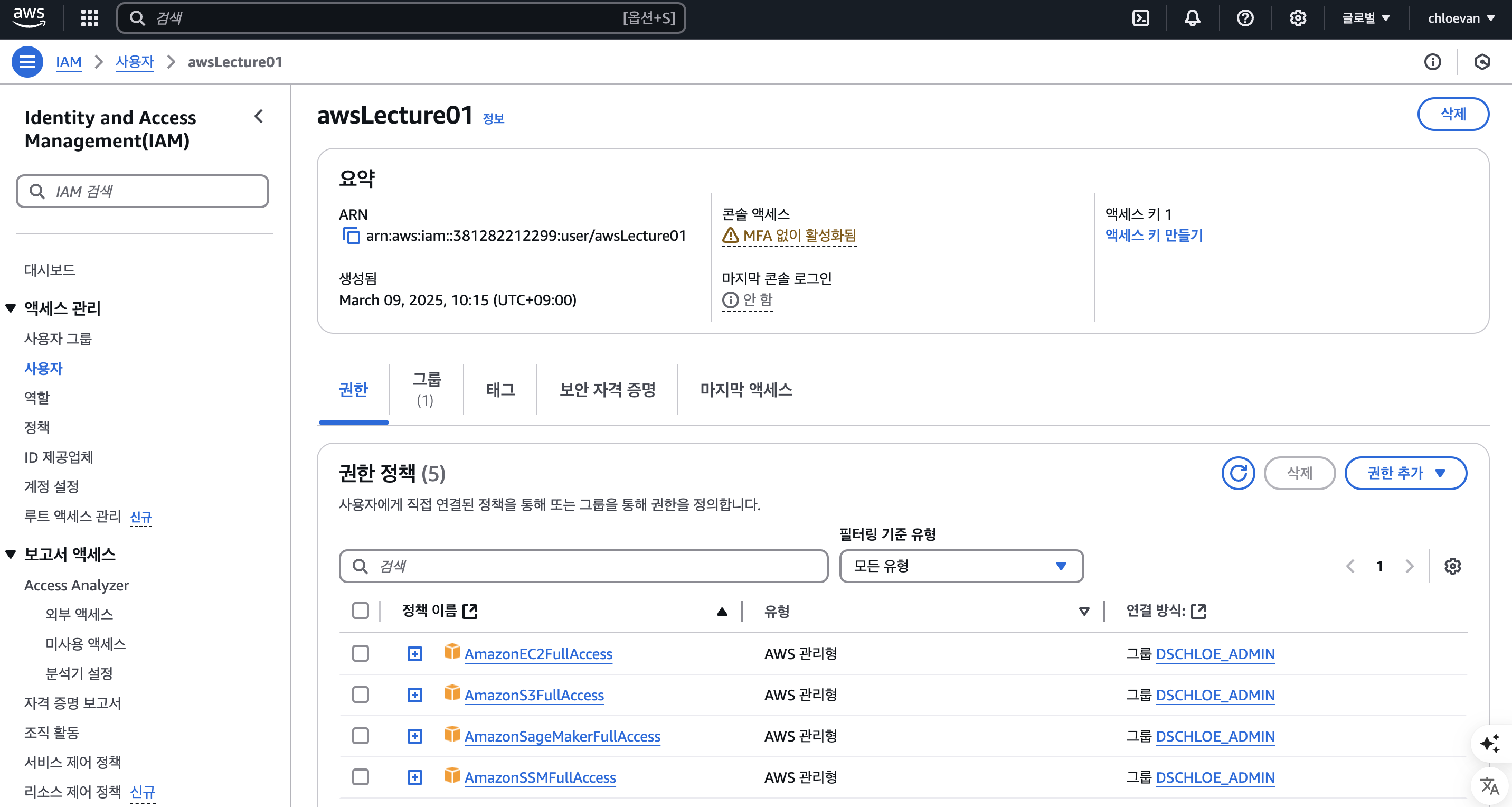The height and width of the screenshot is (807, 1512).
Task: Click the last console login info icon
Action: [x=730, y=300]
